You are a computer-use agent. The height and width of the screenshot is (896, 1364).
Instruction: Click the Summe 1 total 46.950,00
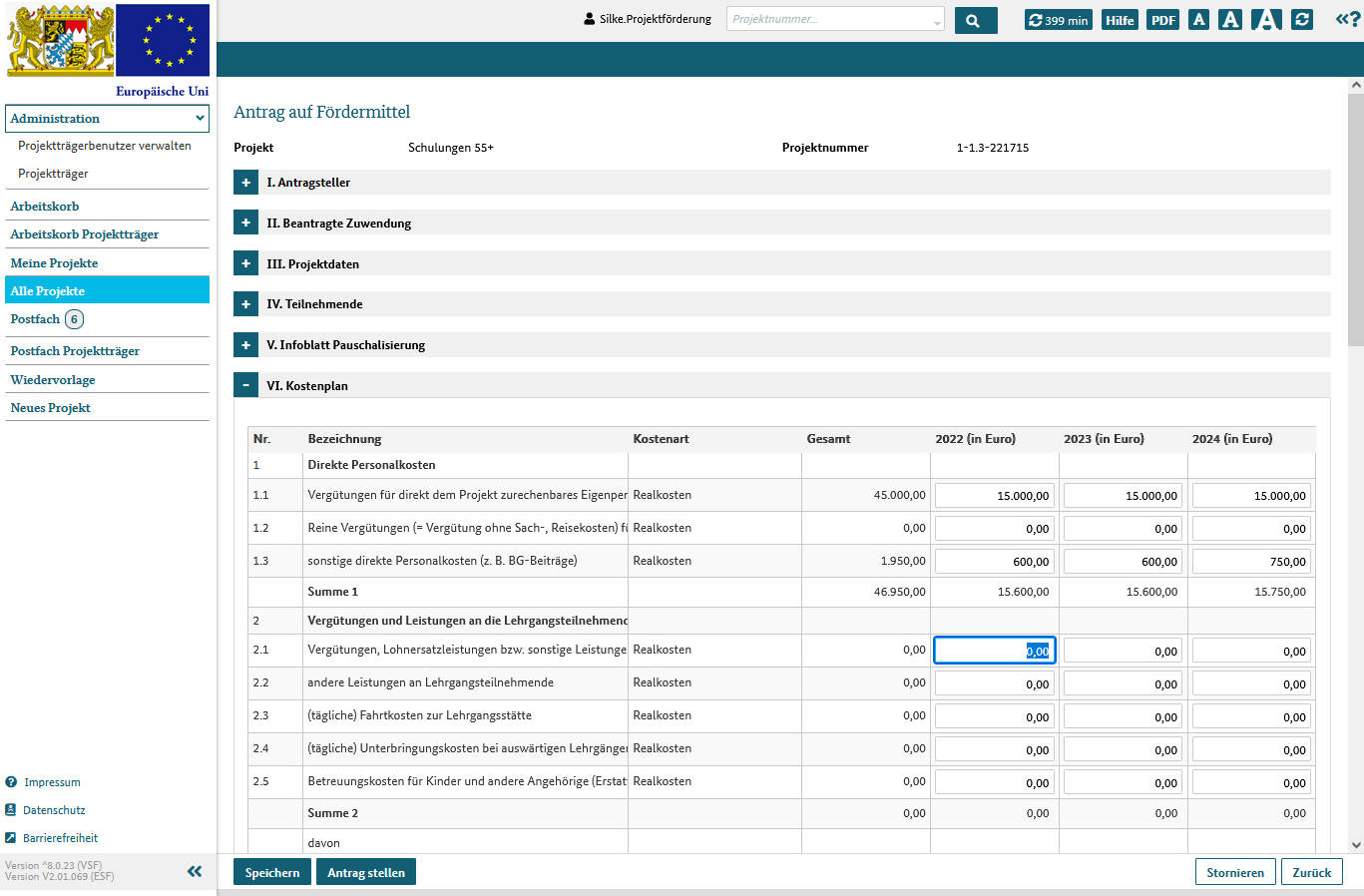click(x=899, y=592)
